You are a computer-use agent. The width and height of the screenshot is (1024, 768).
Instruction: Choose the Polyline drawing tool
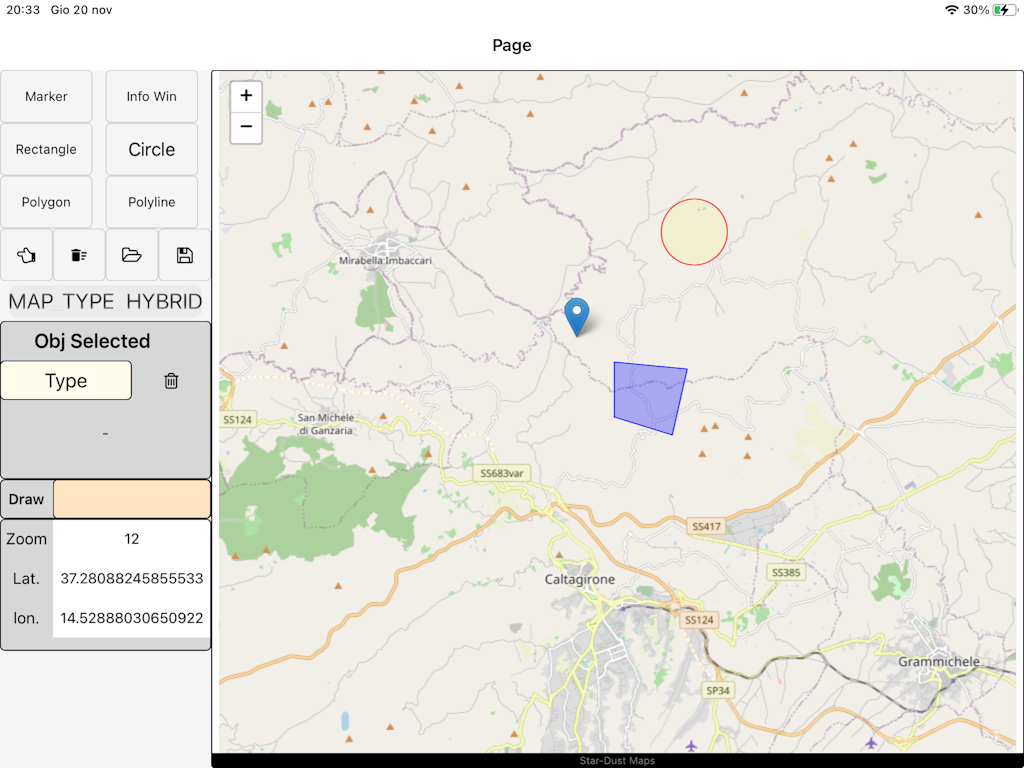(x=152, y=202)
